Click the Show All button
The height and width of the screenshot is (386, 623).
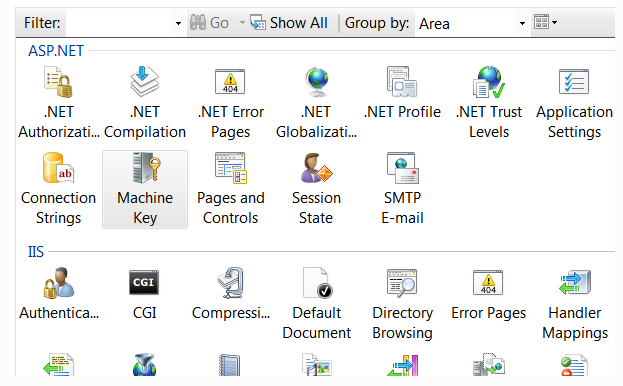pos(289,23)
